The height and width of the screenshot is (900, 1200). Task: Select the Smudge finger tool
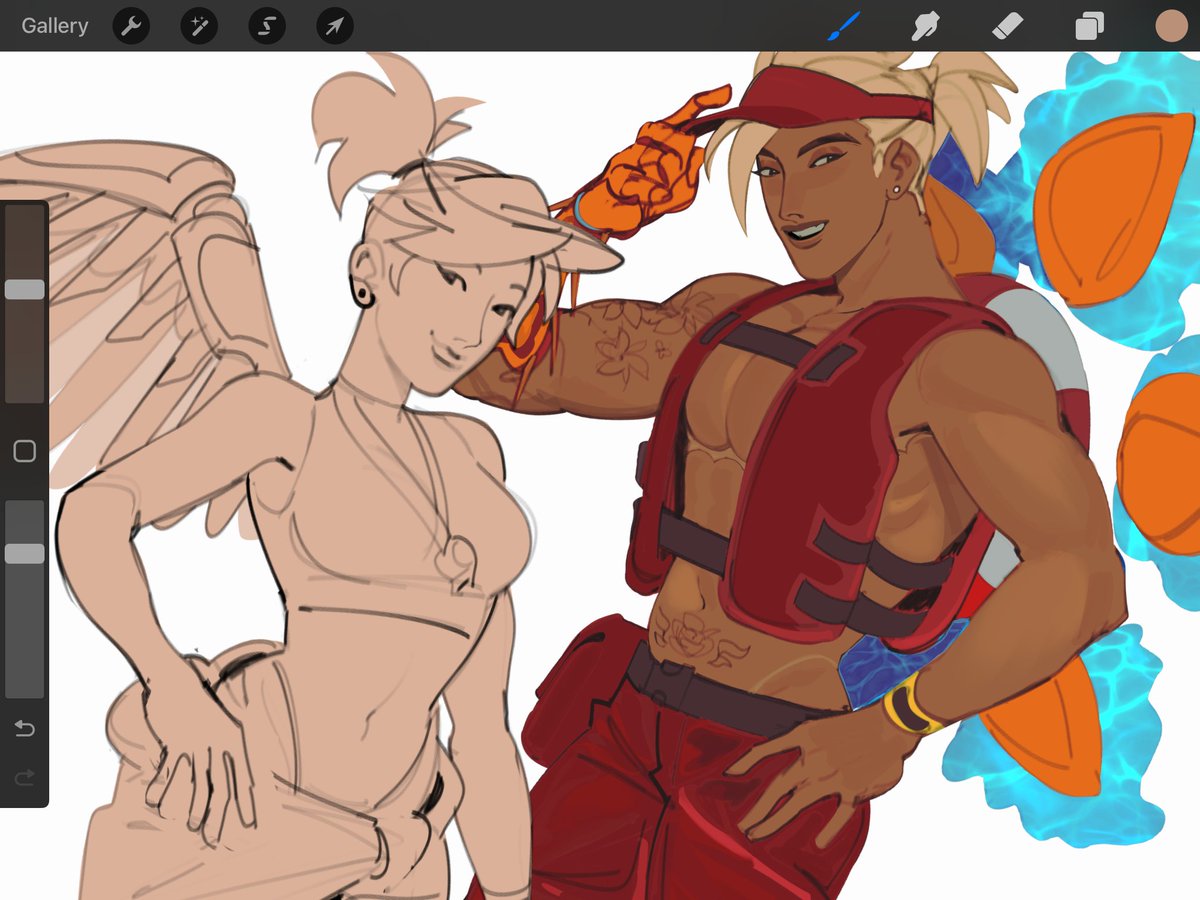(927, 26)
